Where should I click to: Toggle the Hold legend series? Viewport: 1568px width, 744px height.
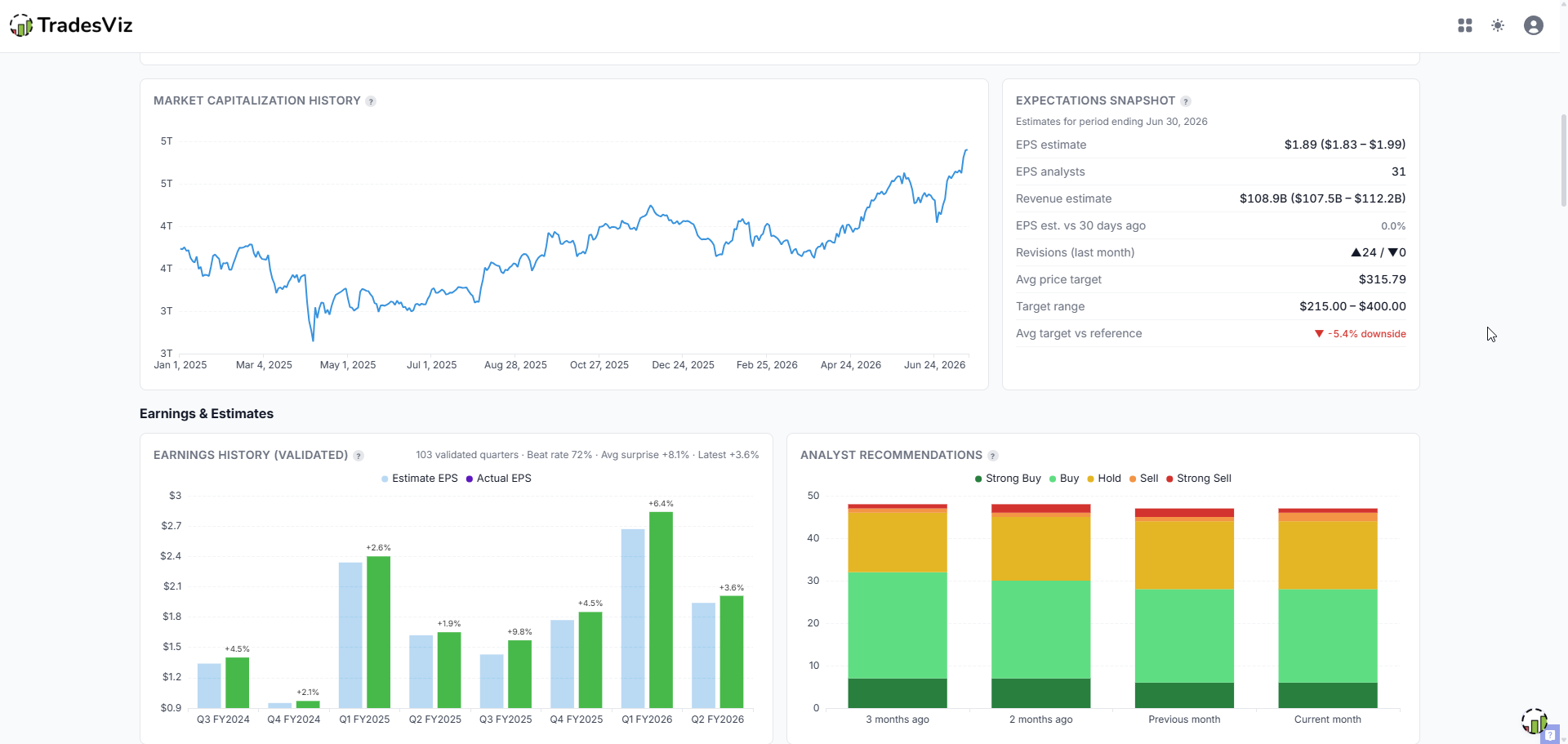[x=1104, y=479]
